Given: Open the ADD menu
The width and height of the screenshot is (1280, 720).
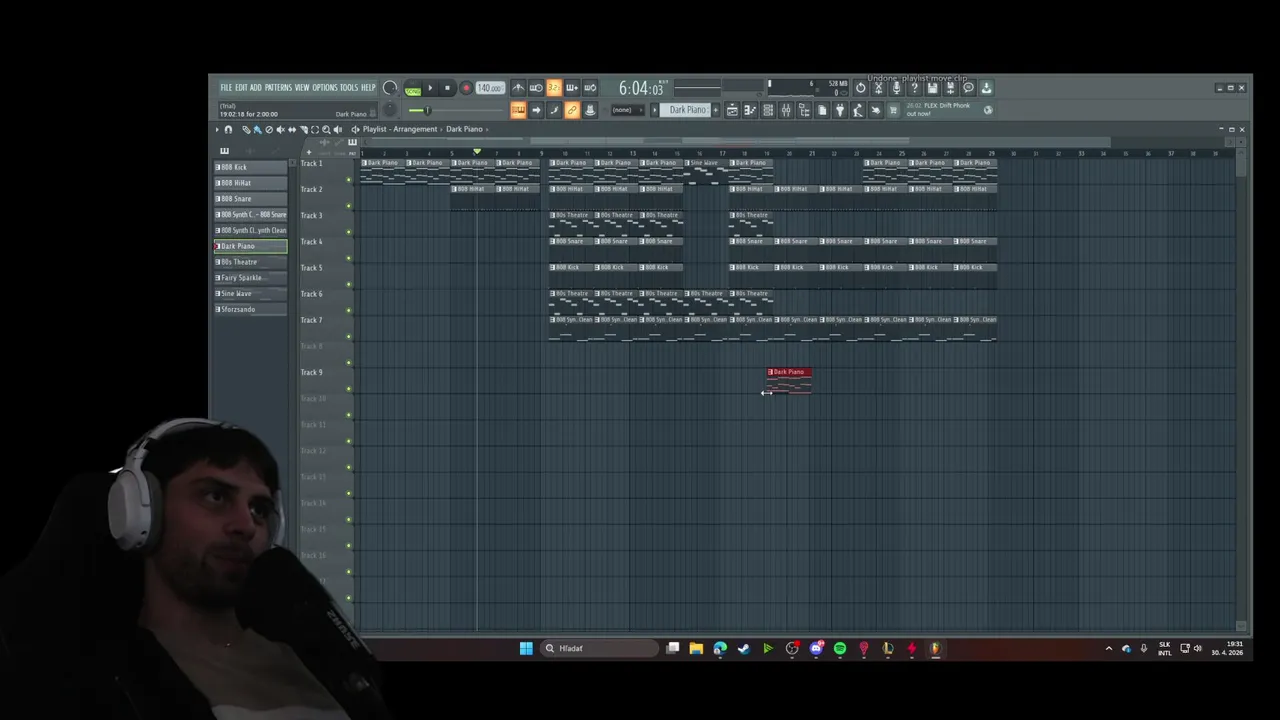Looking at the screenshot, I should [256, 88].
